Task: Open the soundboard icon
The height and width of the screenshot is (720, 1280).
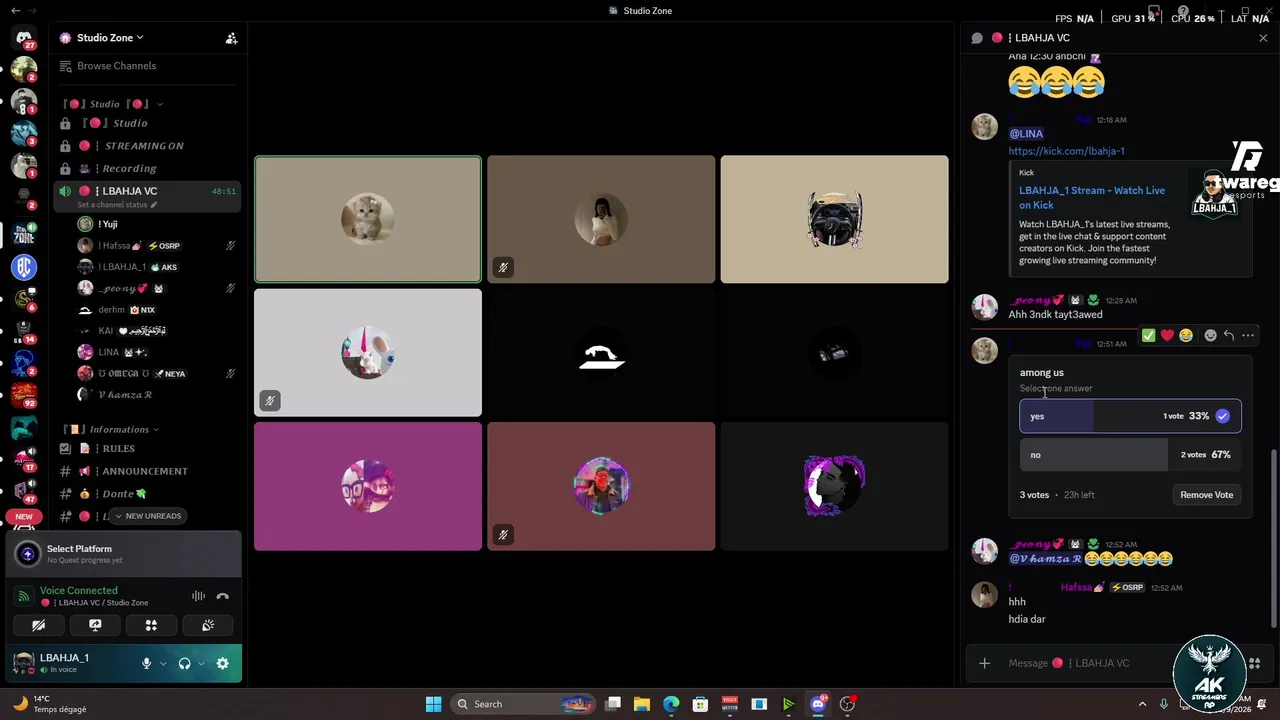Action: click(x=208, y=625)
